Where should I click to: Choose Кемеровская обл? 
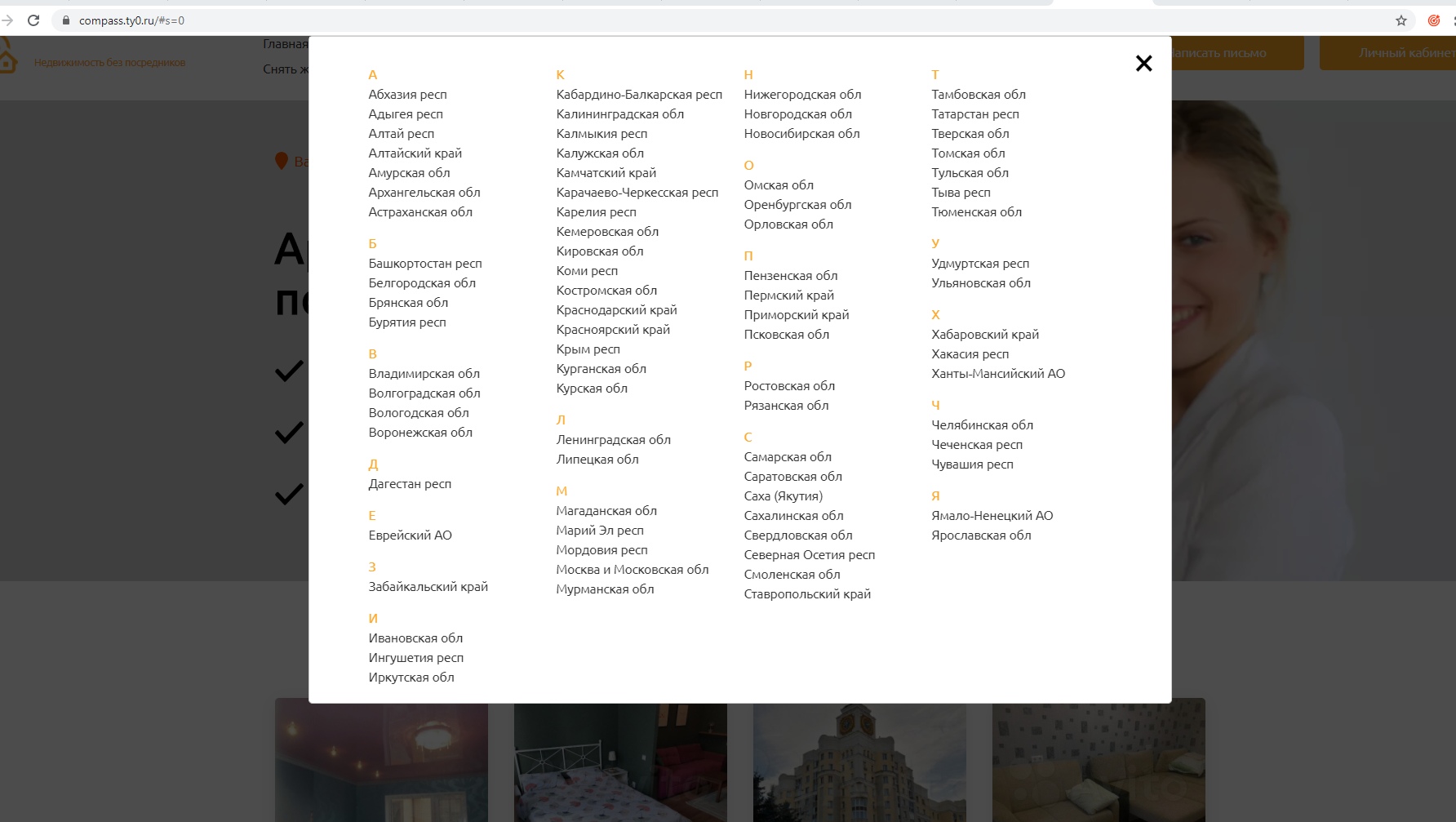[x=607, y=232]
